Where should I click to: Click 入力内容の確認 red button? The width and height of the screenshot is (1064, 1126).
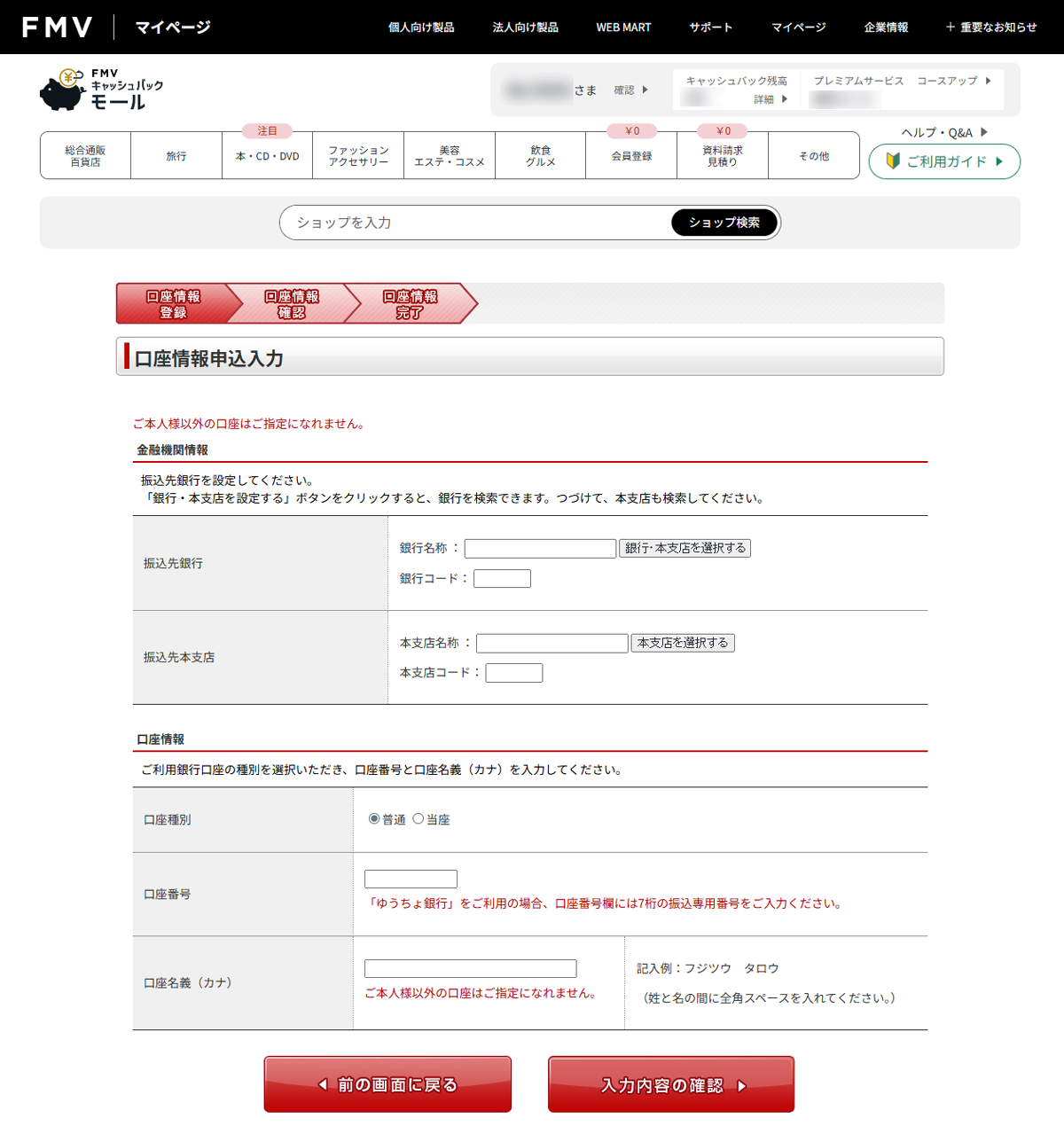[x=670, y=1084]
